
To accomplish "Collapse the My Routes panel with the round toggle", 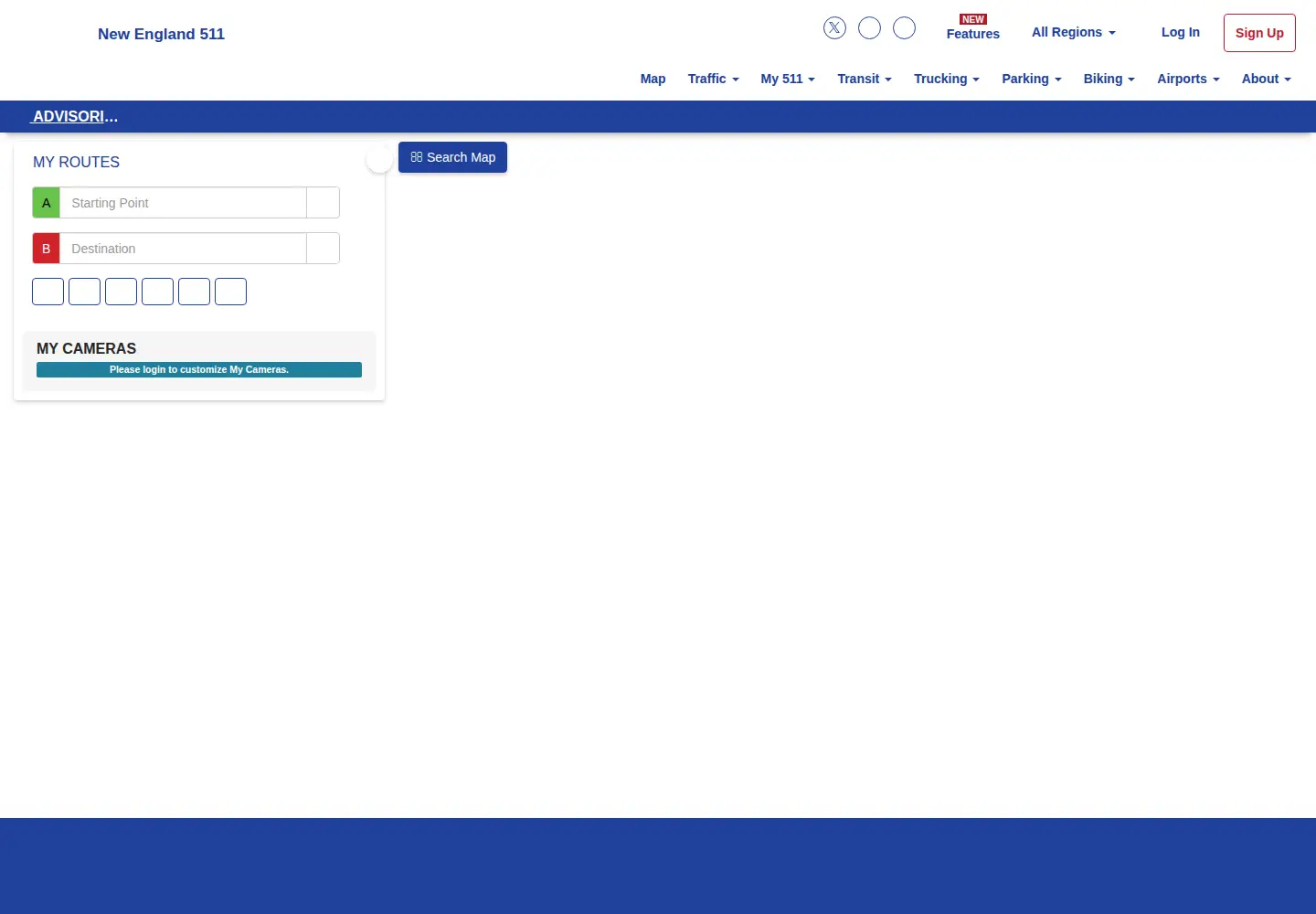I will pyautogui.click(x=379, y=159).
